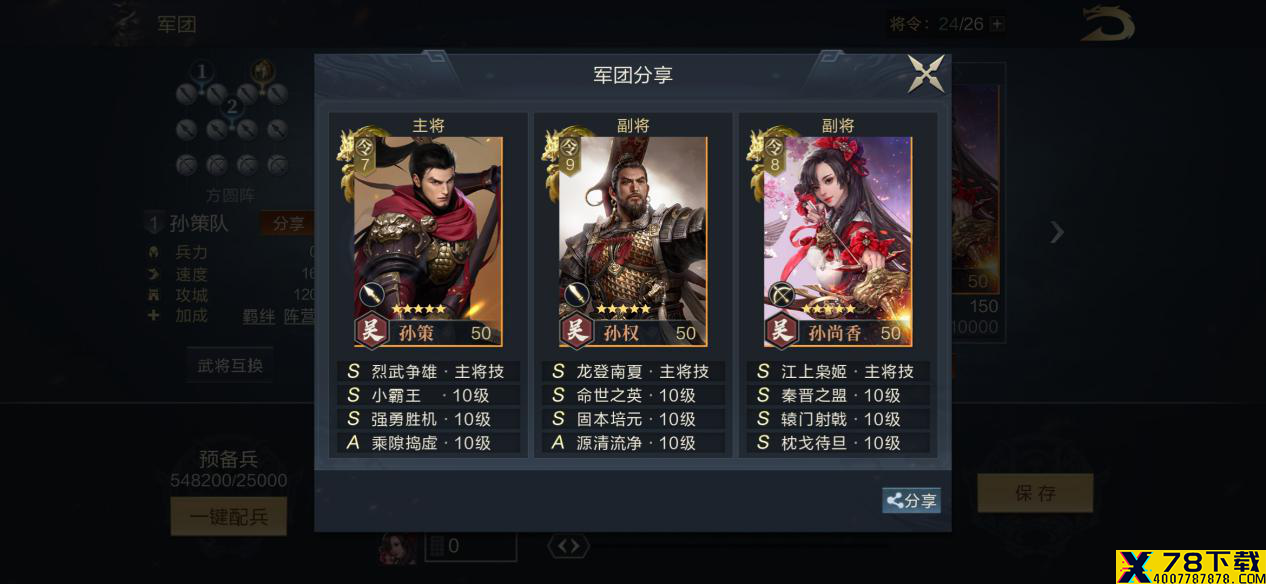Open the 江上枭姬 主将技 skill entry

click(838, 371)
